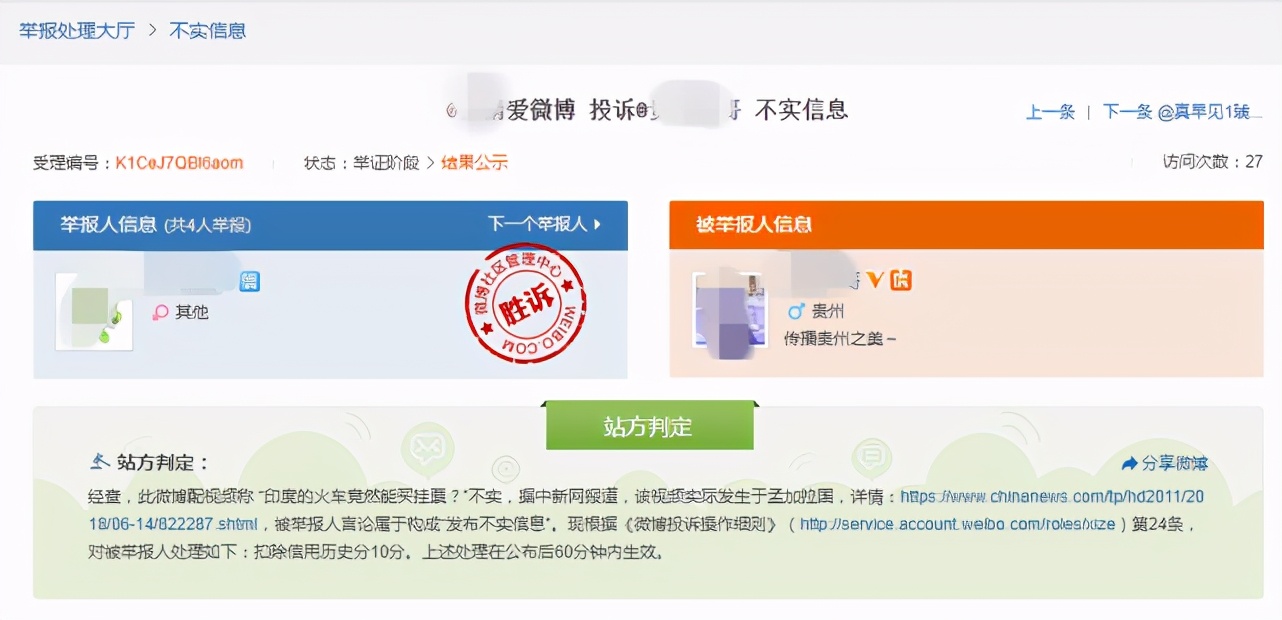Click the pink gender icon next to 其他
The image size is (1282, 620).
point(160,312)
